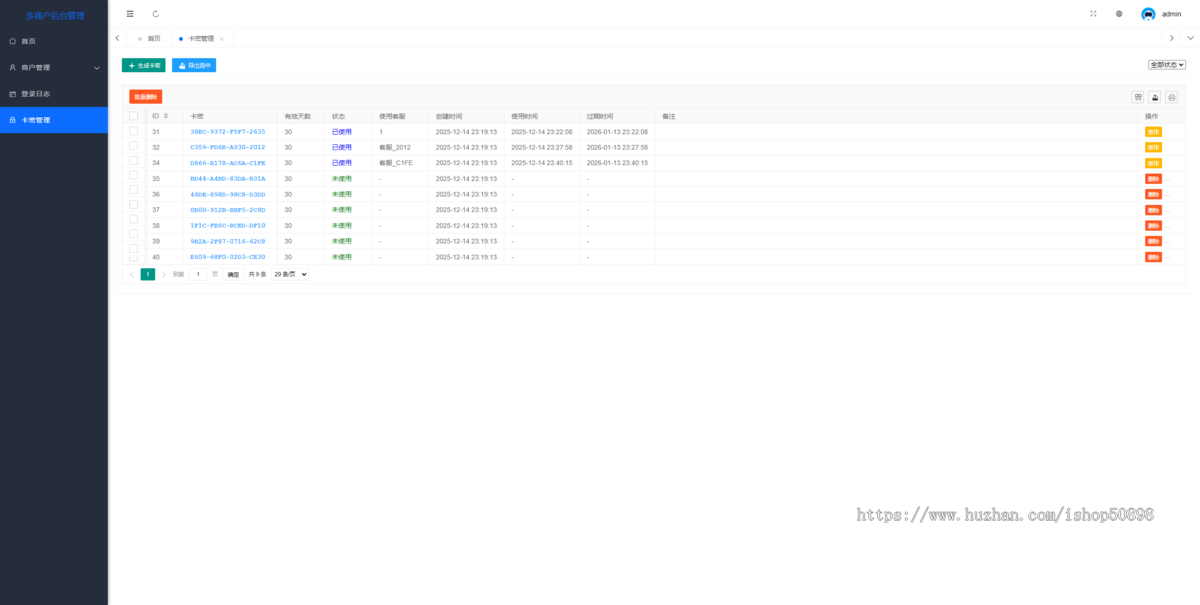Toggle the sidebar collapse menu icon

click(130, 14)
